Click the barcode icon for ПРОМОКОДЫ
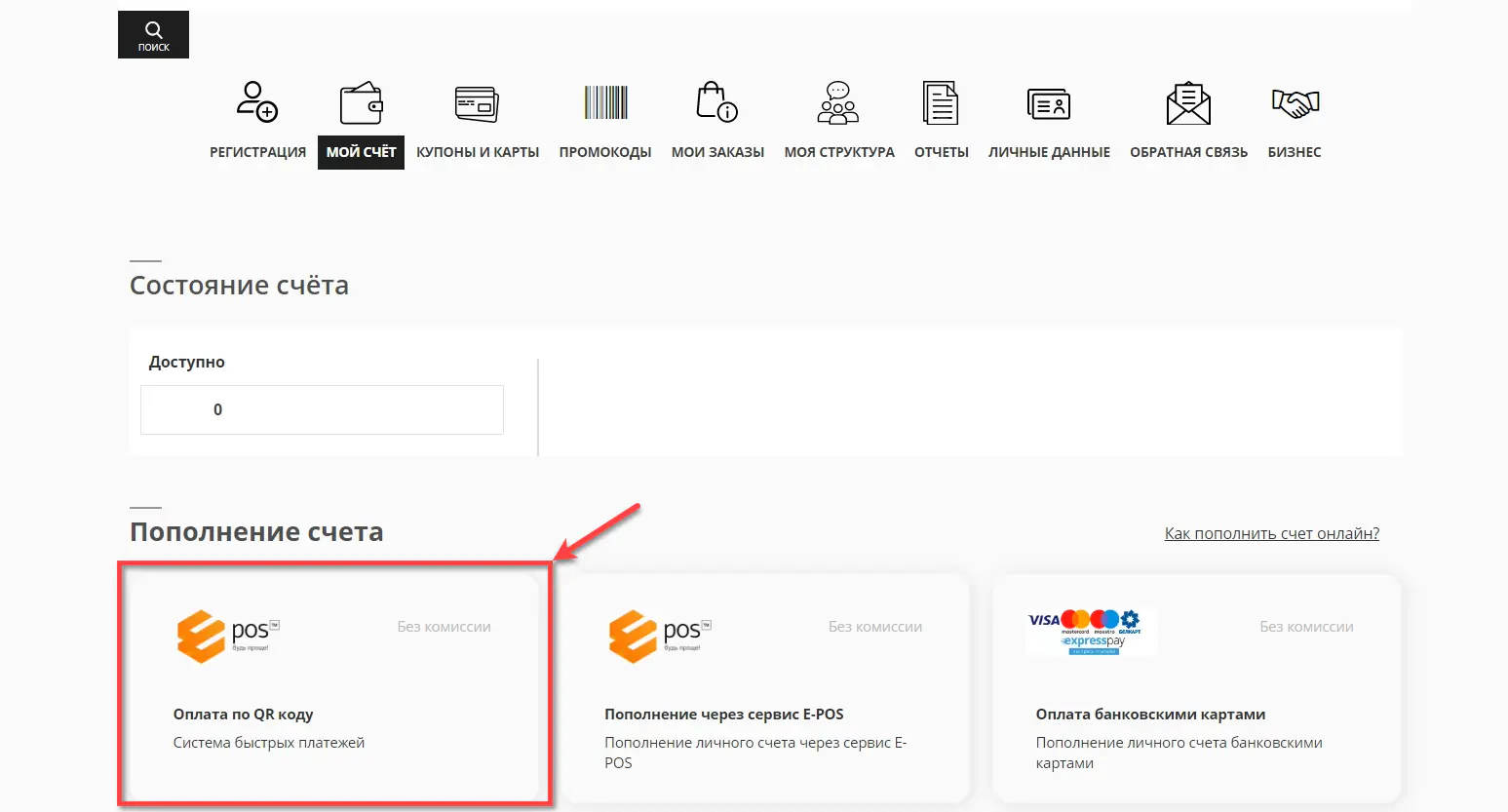The width and height of the screenshot is (1508, 812). coord(604,101)
